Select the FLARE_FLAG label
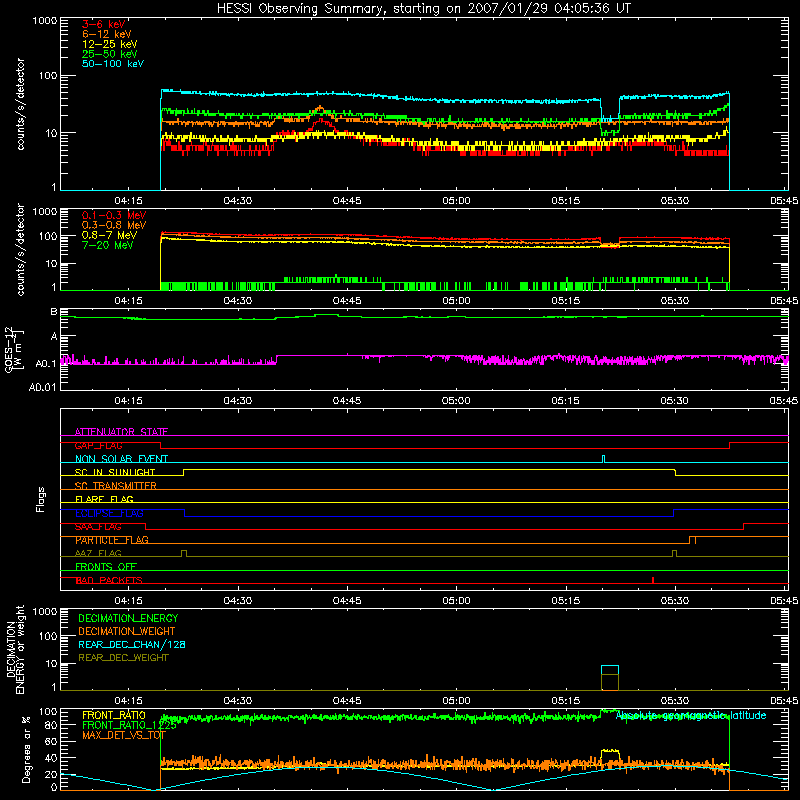Image resolution: width=800 pixels, height=800 pixels. [x=104, y=499]
